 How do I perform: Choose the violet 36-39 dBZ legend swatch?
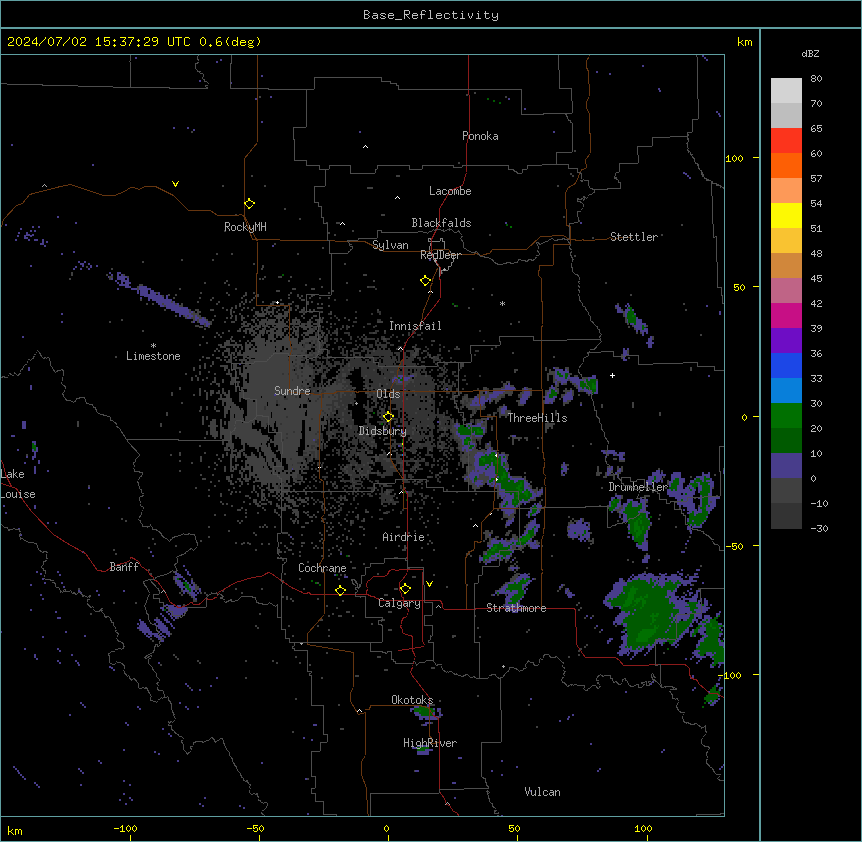pos(786,341)
